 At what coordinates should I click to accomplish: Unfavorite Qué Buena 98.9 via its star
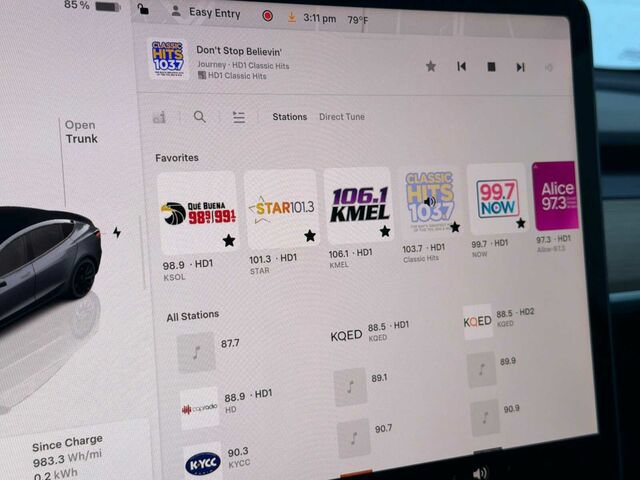click(x=229, y=240)
